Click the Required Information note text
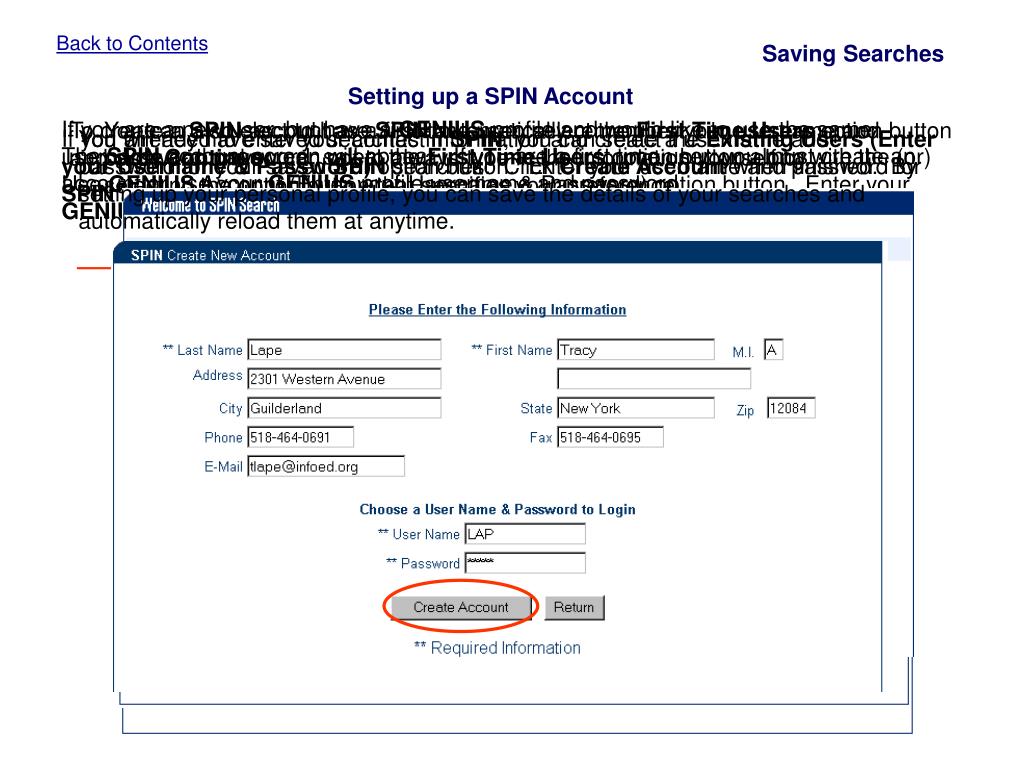This screenshot has height=768, width=1024. (498, 648)
